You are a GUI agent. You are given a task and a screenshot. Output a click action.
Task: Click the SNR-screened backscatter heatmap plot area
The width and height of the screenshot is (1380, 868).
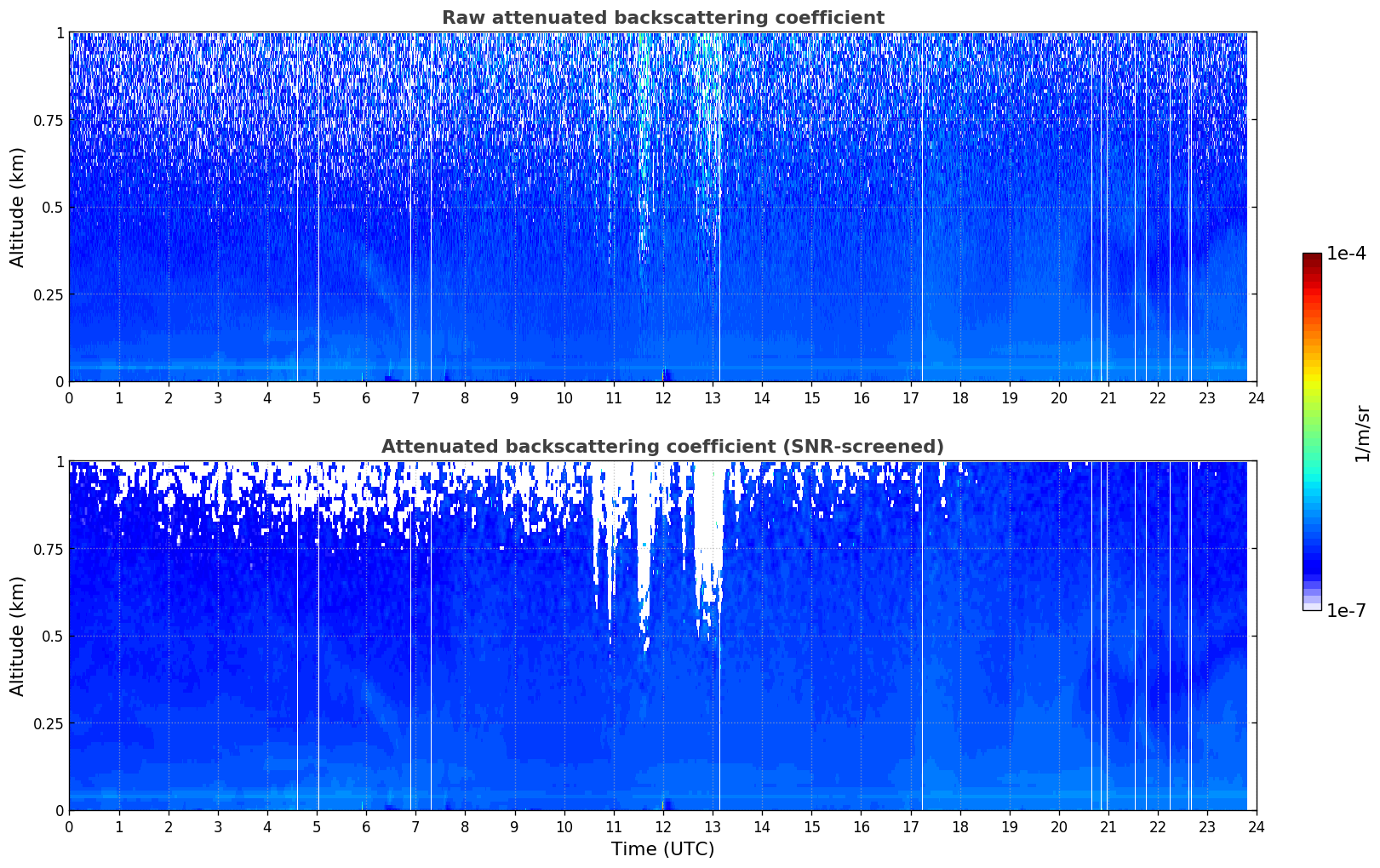662,636
